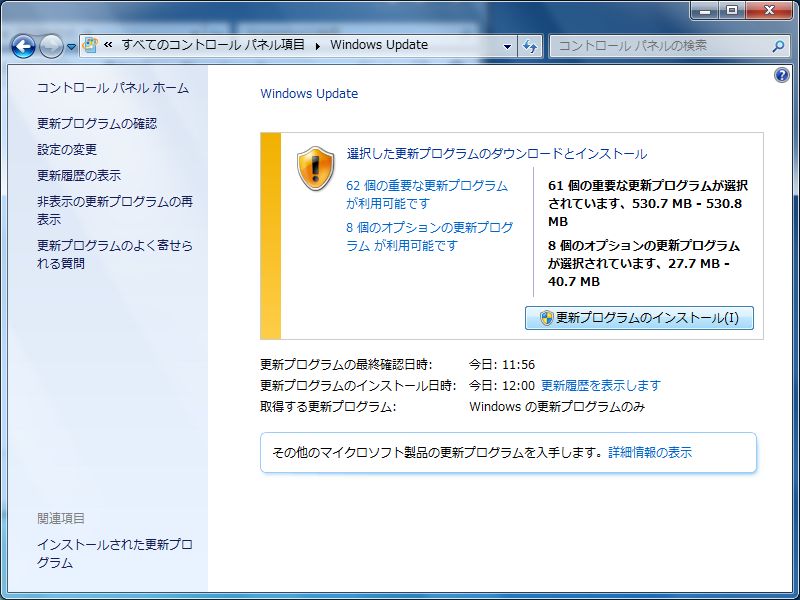Open 設定の変更 link
This screenshot has height=600, width=800.
click(67, 149)
